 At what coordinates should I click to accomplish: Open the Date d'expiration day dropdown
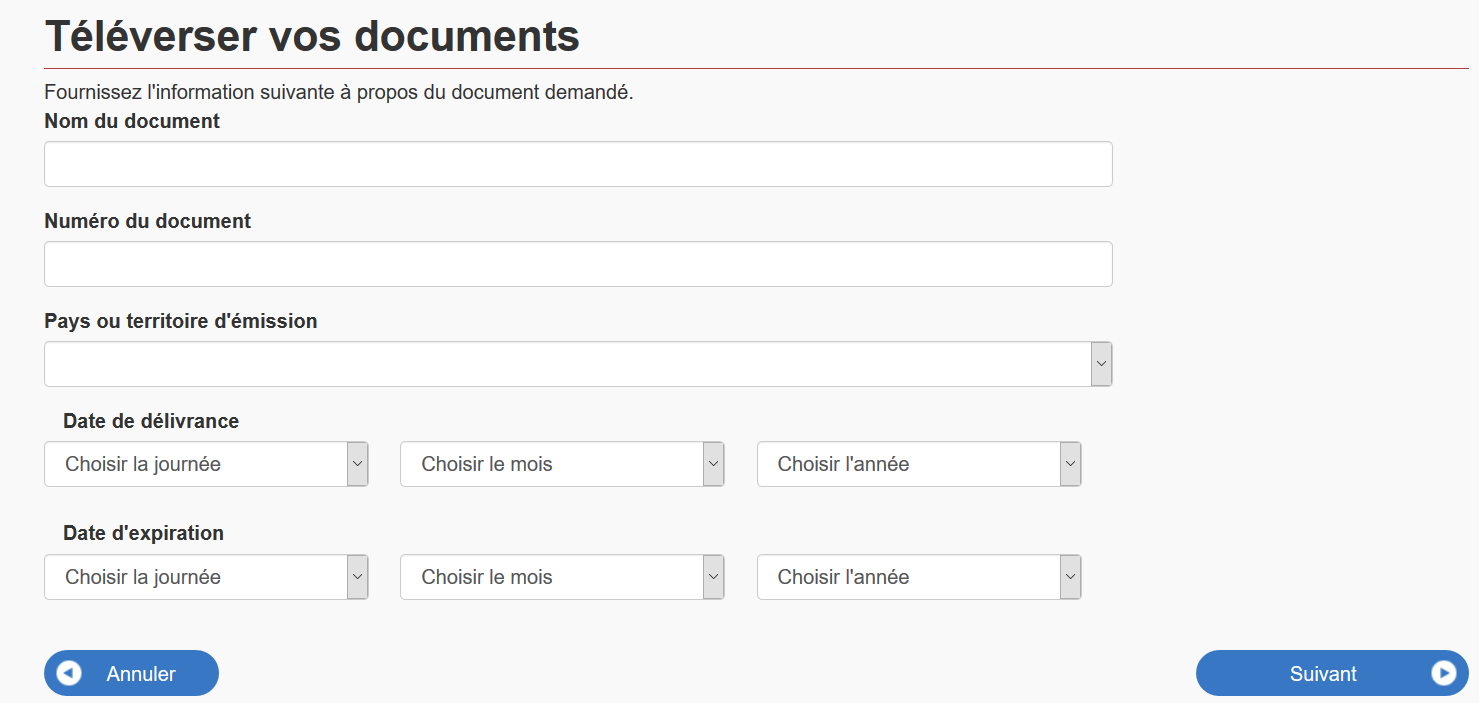coord(206,577)
